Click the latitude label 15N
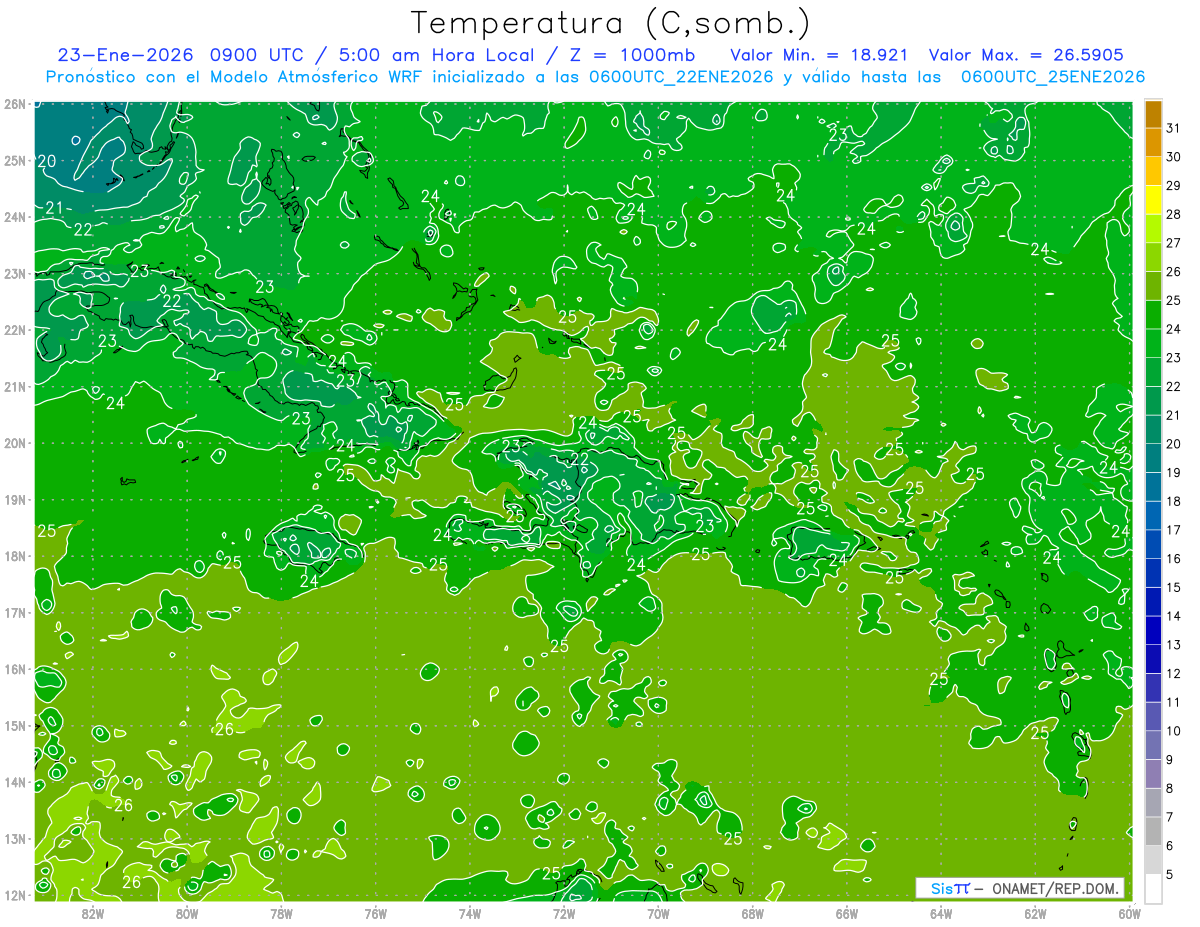Image resolution: width=1200 pixels, height=927 pixels. [x=16, y=725]
